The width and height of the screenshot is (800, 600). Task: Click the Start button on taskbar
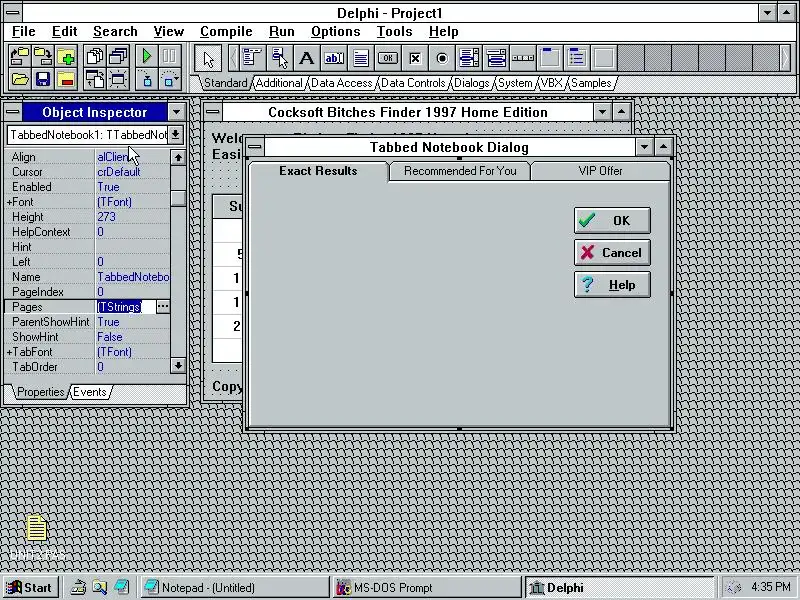point(30,587)
